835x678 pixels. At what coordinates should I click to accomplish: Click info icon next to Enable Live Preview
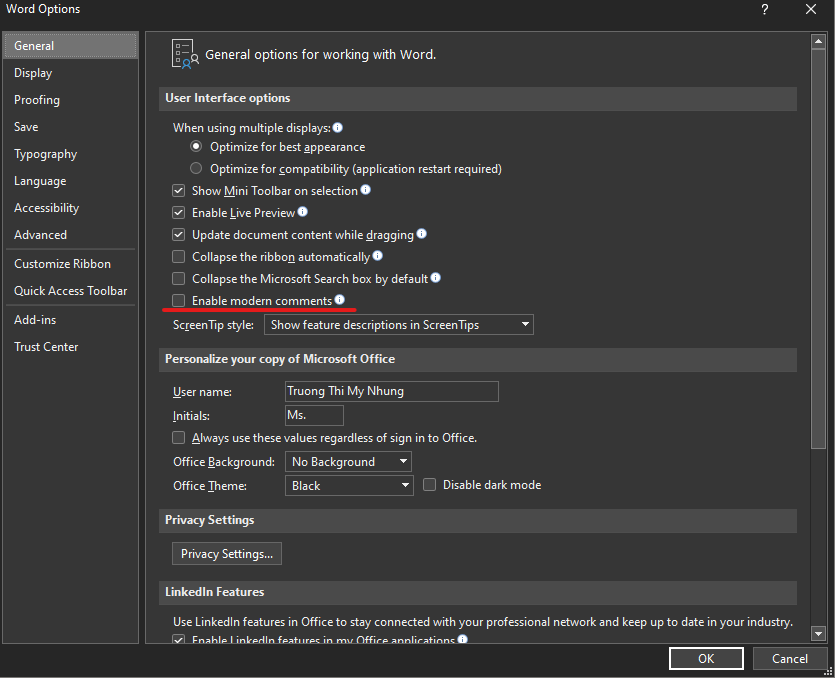(x=302, y=212)
